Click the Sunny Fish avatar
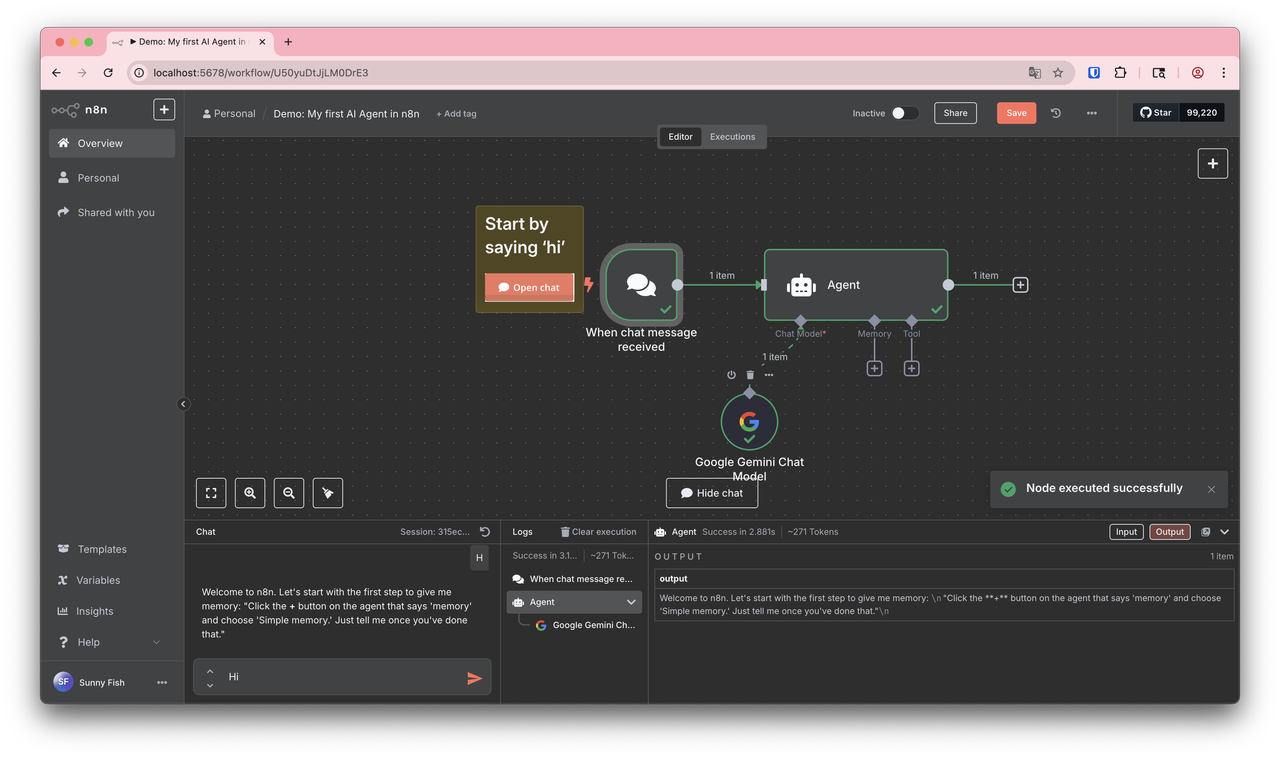 click(63, 681)
